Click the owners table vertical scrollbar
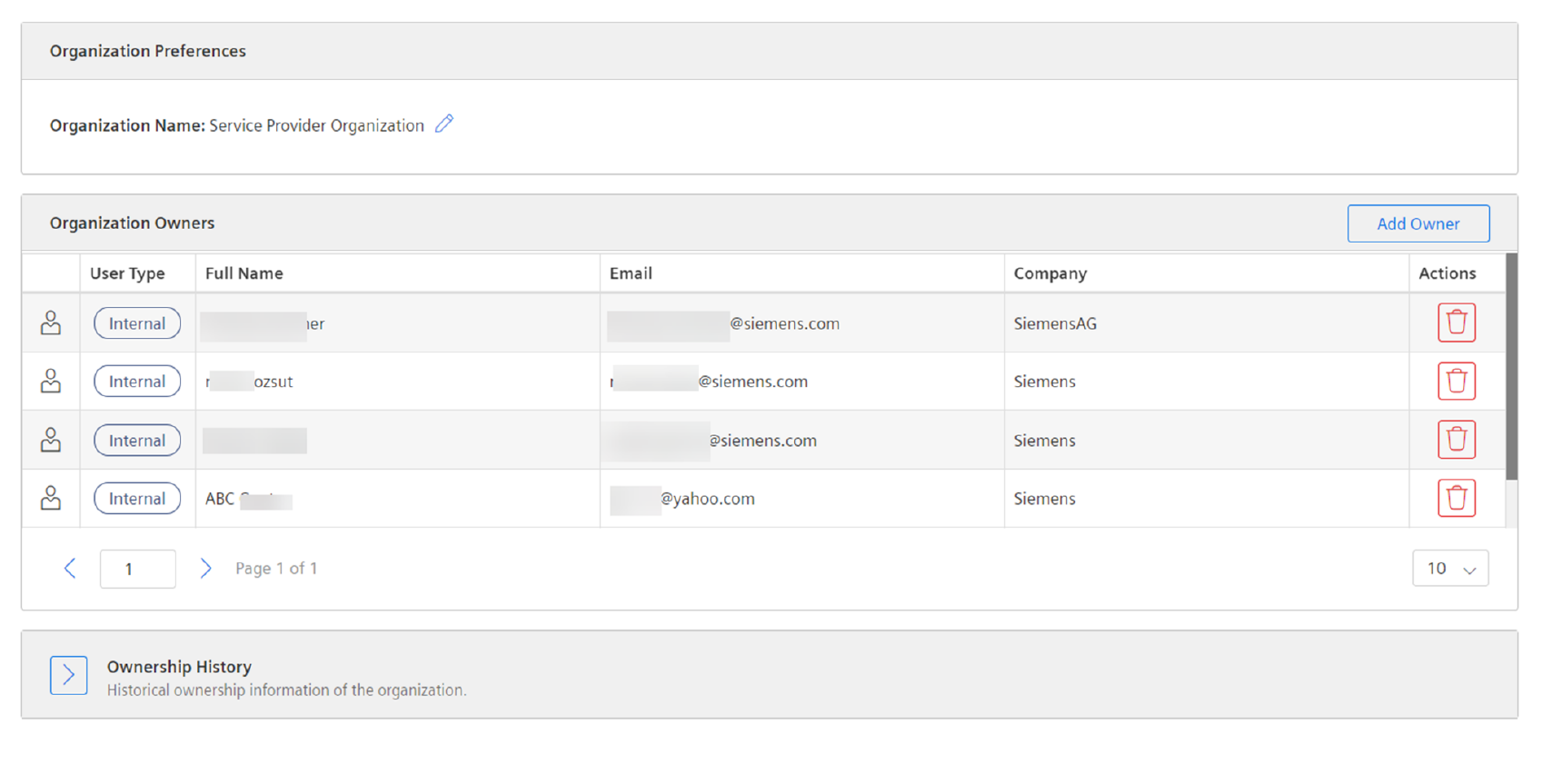 click(x=1511, y=366)
